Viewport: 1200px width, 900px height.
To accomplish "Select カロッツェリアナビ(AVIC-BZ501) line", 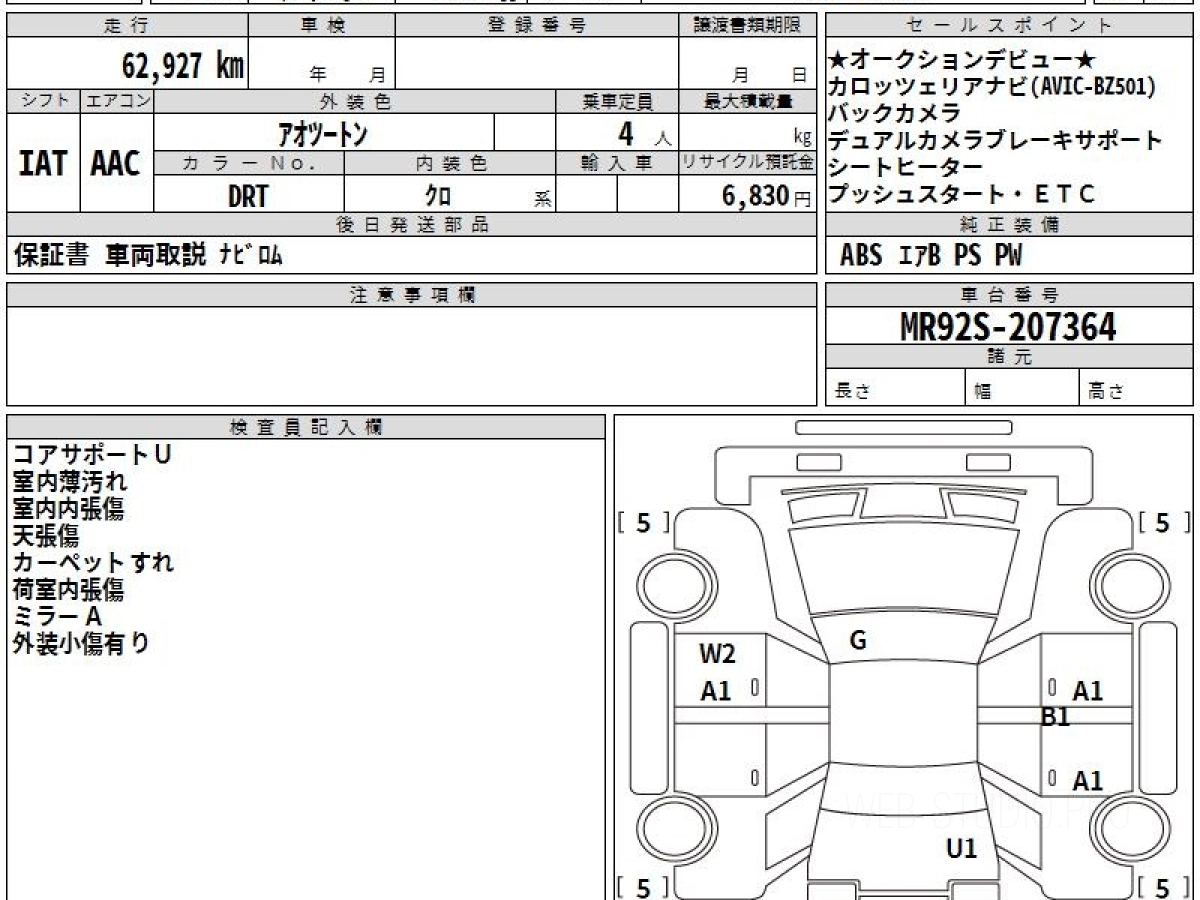I will [992, 87].
